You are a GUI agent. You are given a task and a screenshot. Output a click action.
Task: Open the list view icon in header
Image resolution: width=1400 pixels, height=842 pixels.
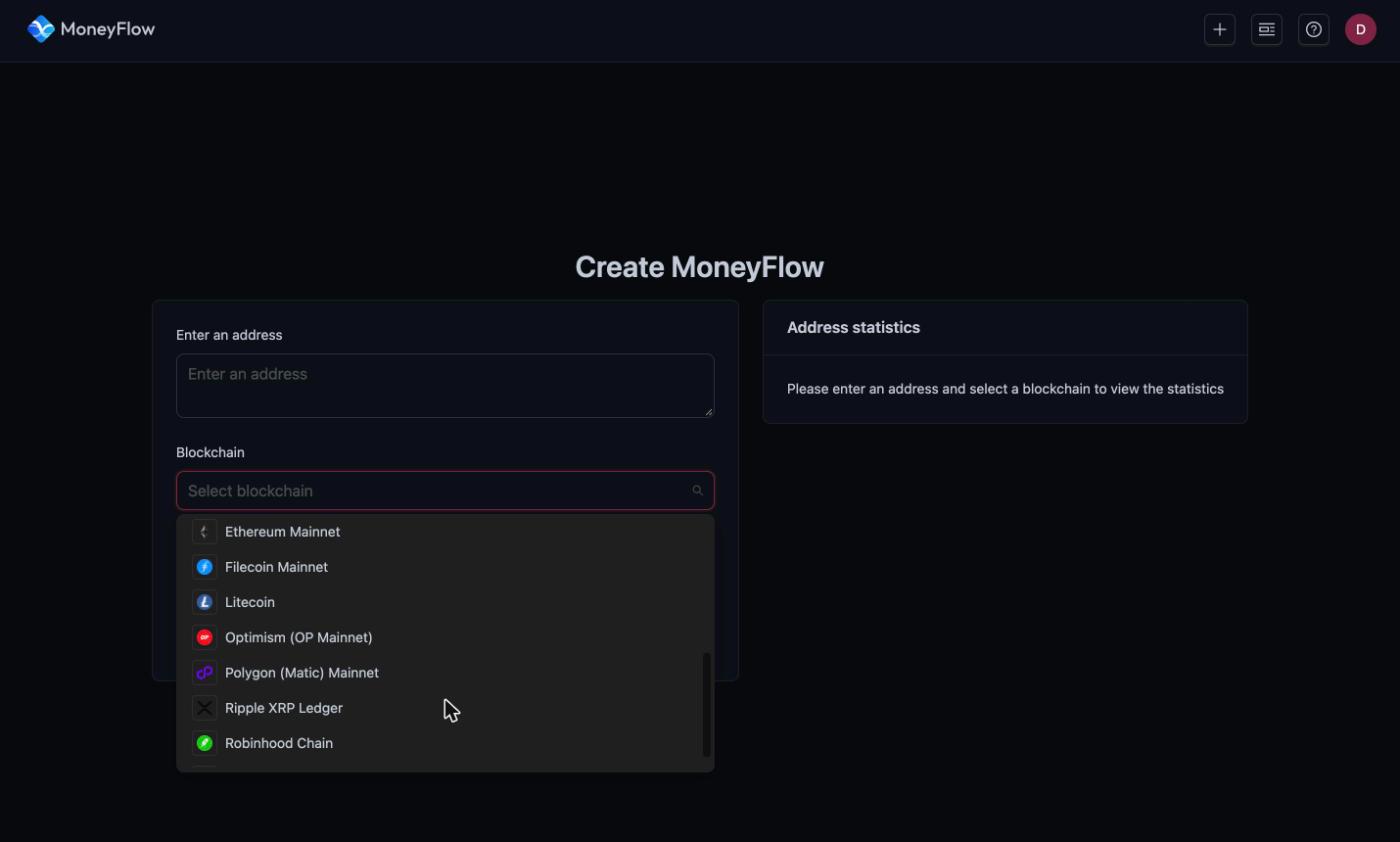[x=1266, y=29]
